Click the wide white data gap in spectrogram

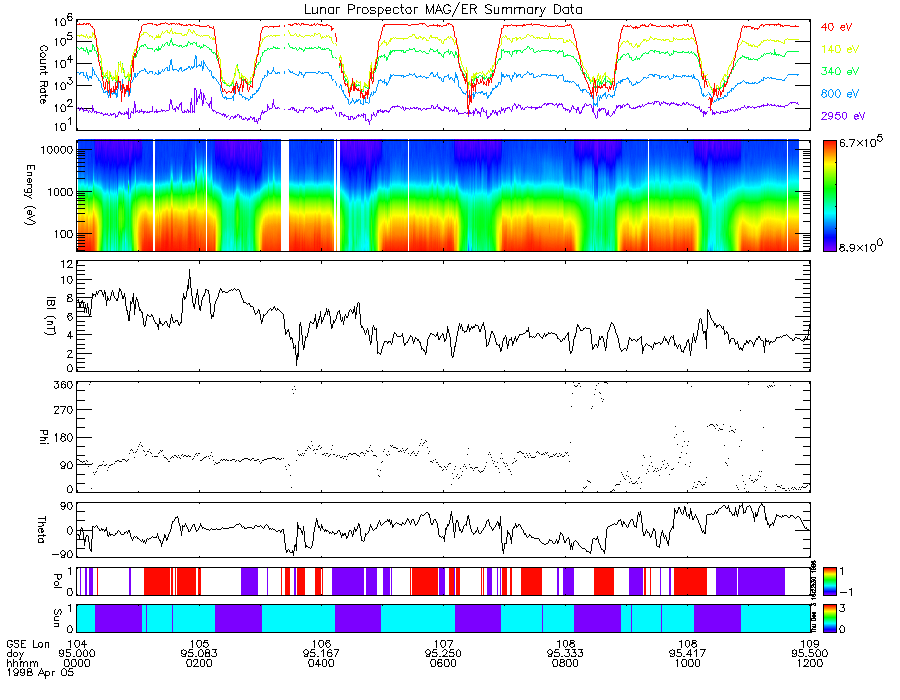(x=285, y=196)
